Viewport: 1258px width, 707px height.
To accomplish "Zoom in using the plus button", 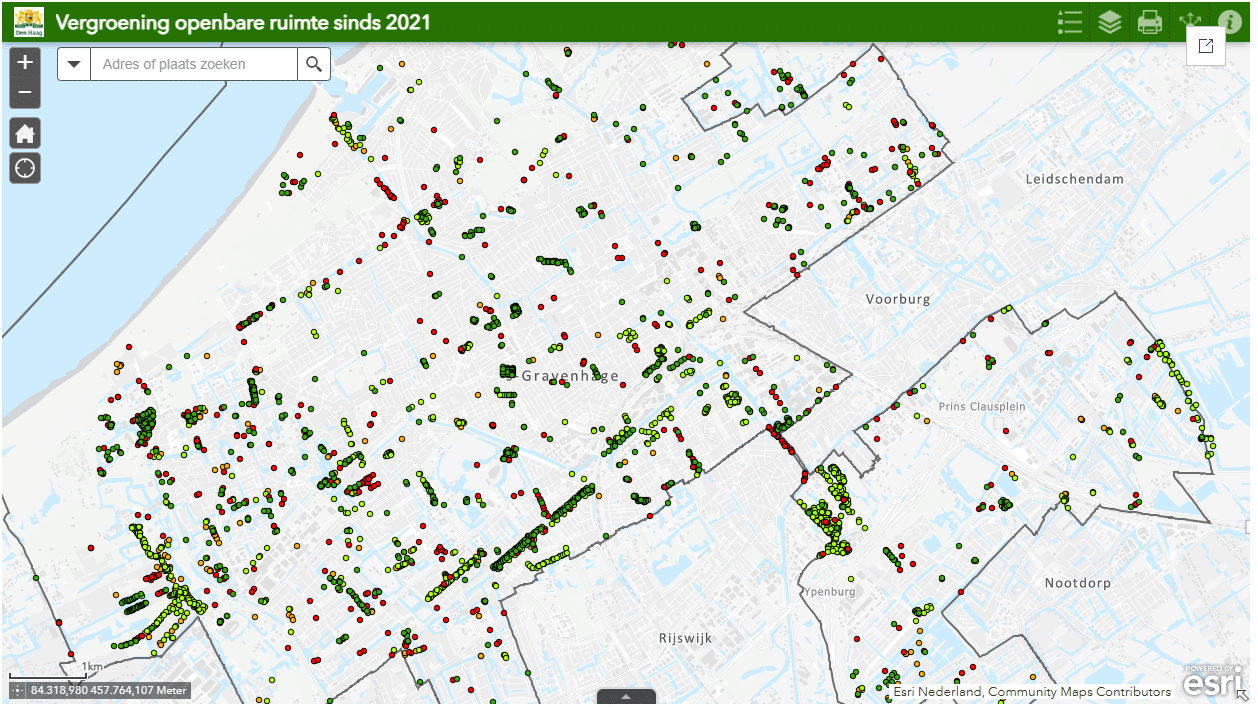I will [24, 62].
